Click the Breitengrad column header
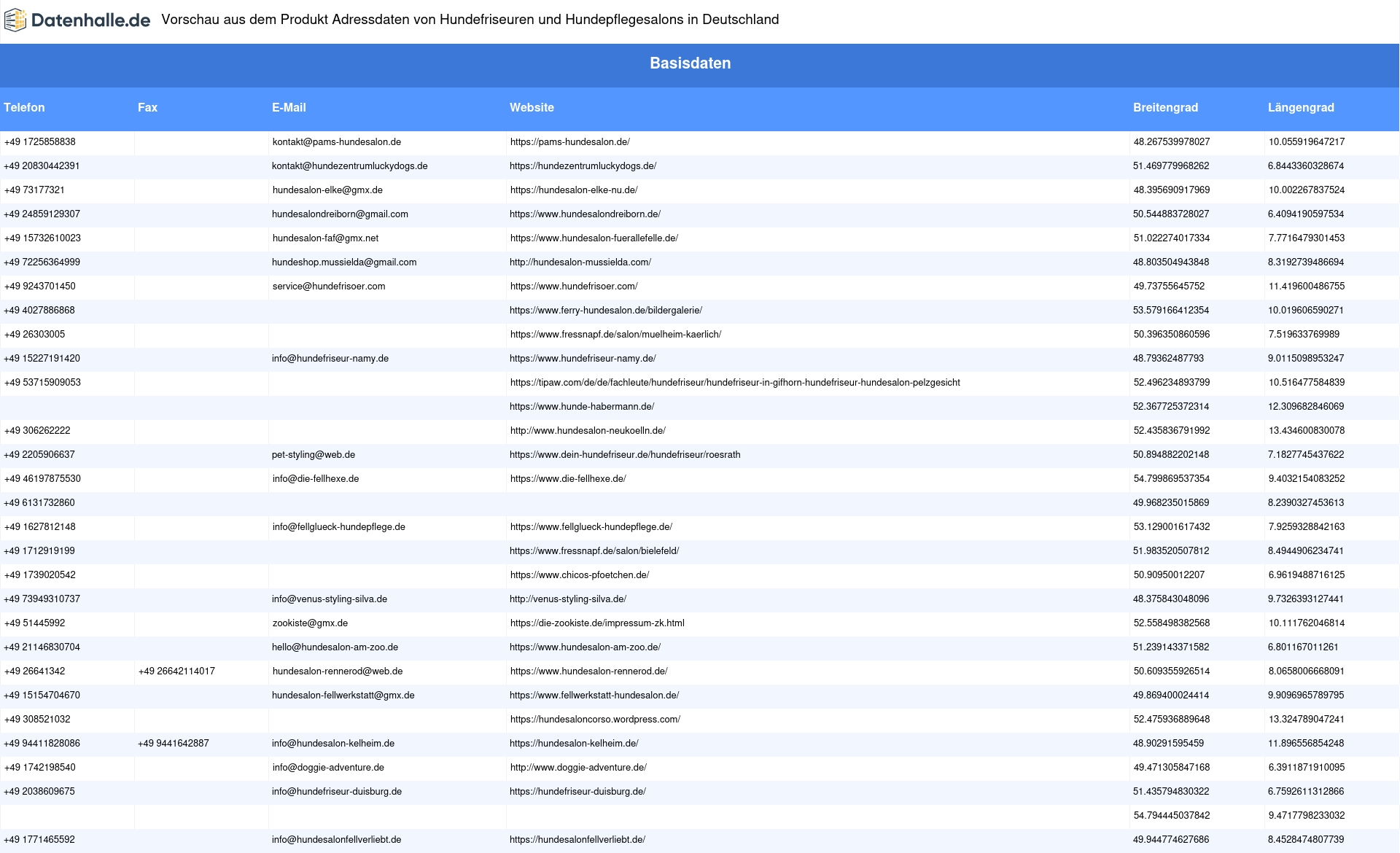1400x853 pixels. coord(1165,108)
